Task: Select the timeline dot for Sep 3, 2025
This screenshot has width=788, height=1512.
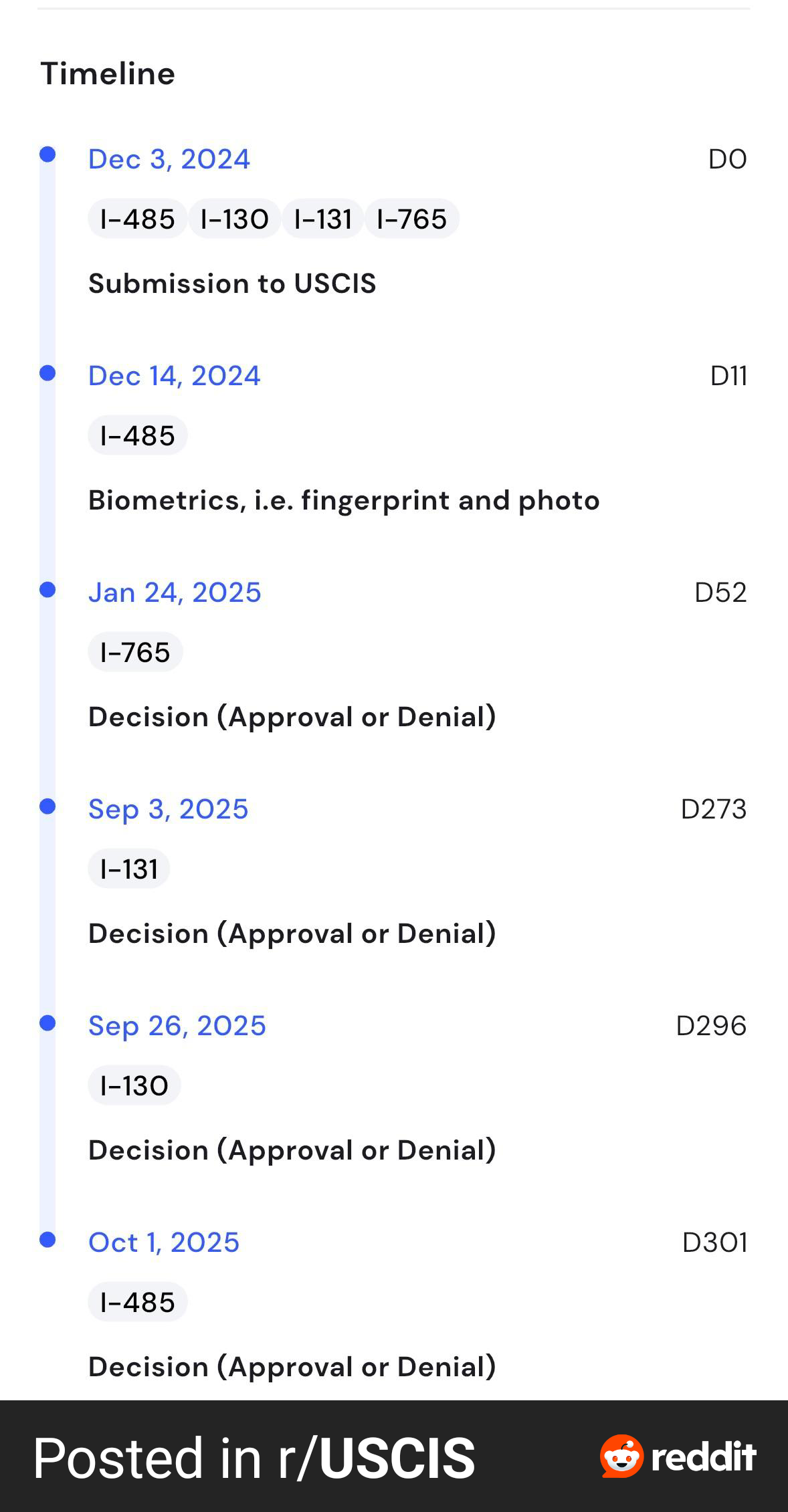Action: coord(47,806)
